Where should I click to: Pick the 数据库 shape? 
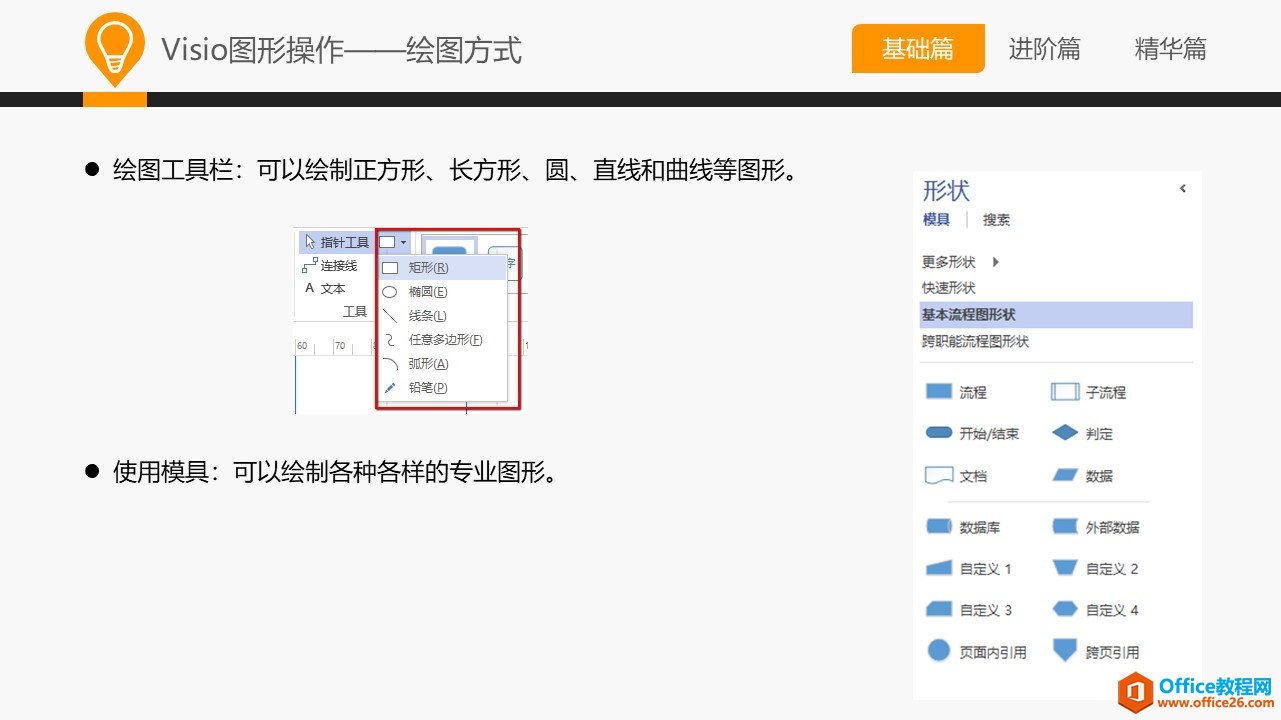[x=962, y=527]
